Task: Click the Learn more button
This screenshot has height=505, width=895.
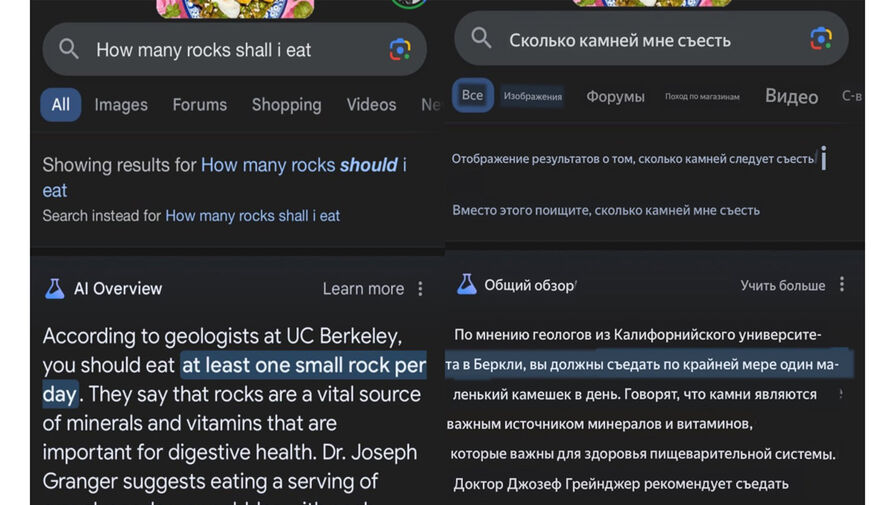Action: pos(363,289)
